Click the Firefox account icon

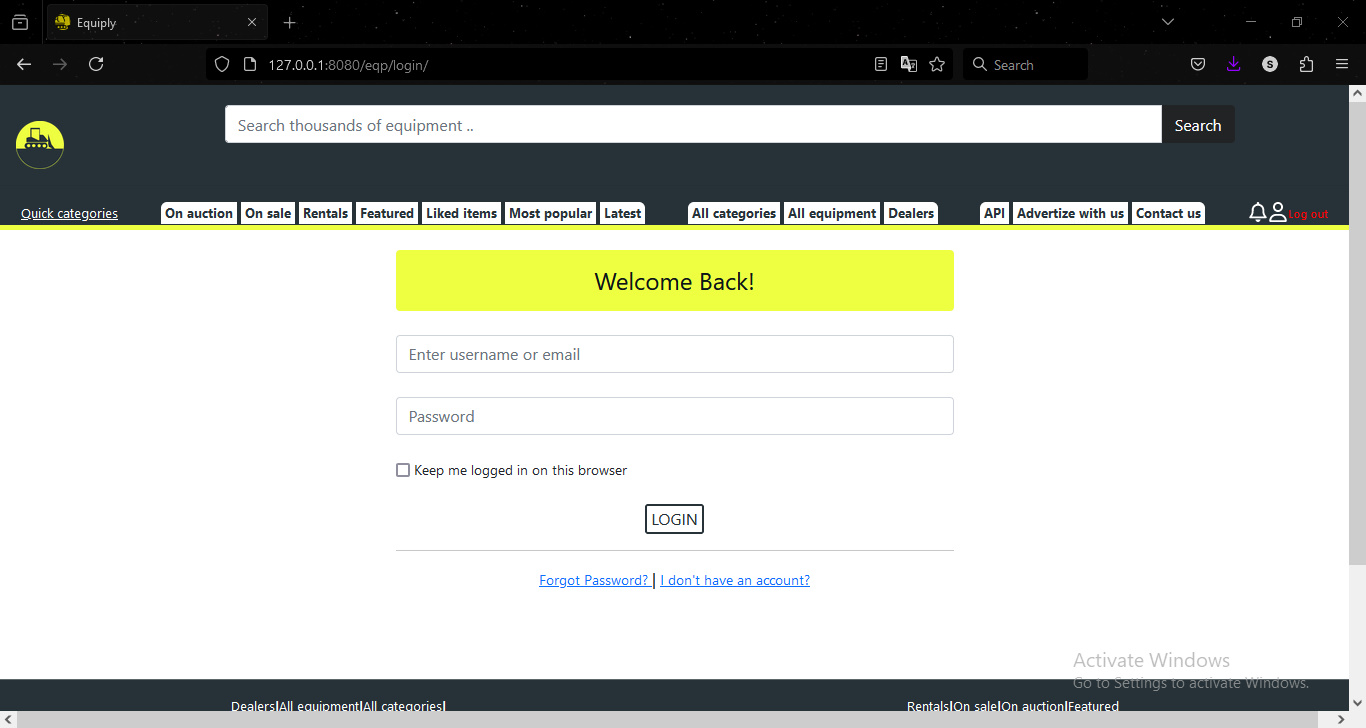(1269, 63)
